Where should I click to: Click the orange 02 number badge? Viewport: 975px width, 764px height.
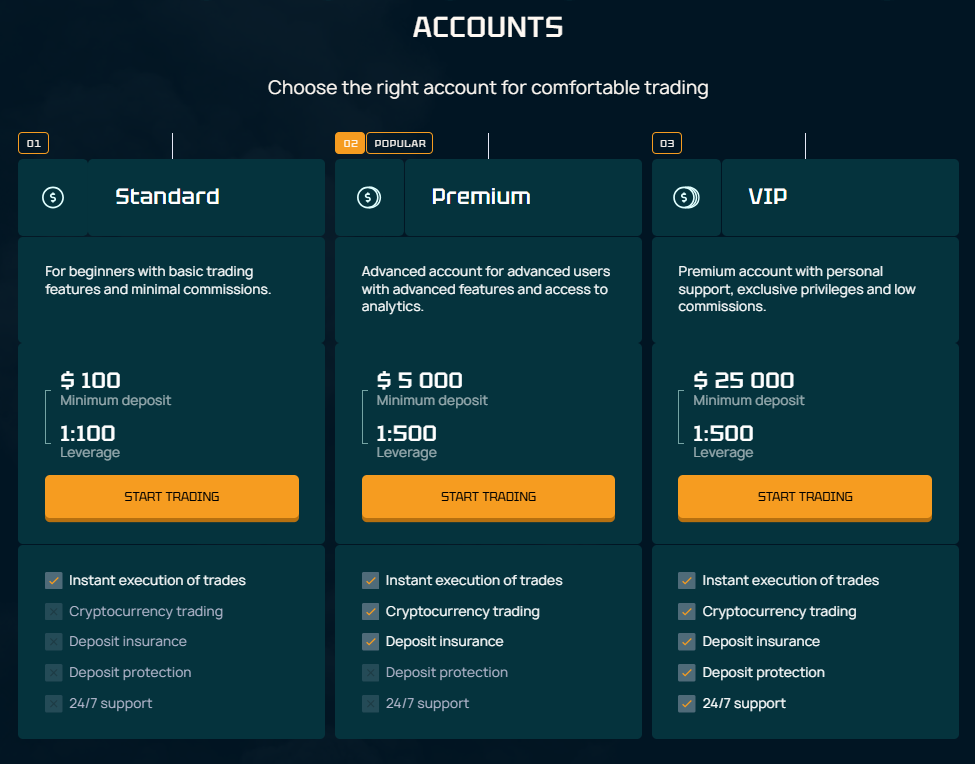(x=350, y=144)
